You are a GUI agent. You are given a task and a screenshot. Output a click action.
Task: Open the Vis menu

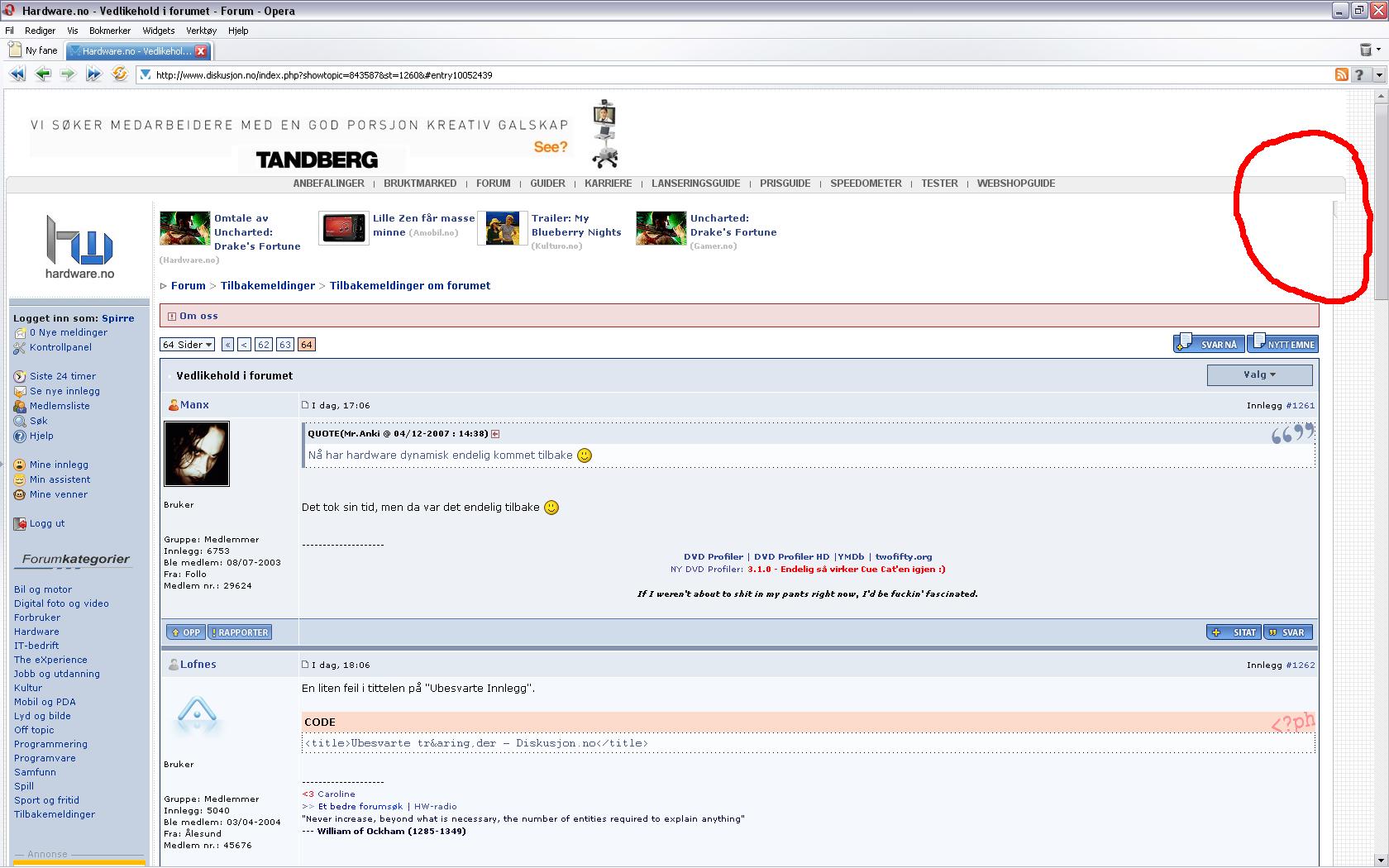[x=73, y=31]
